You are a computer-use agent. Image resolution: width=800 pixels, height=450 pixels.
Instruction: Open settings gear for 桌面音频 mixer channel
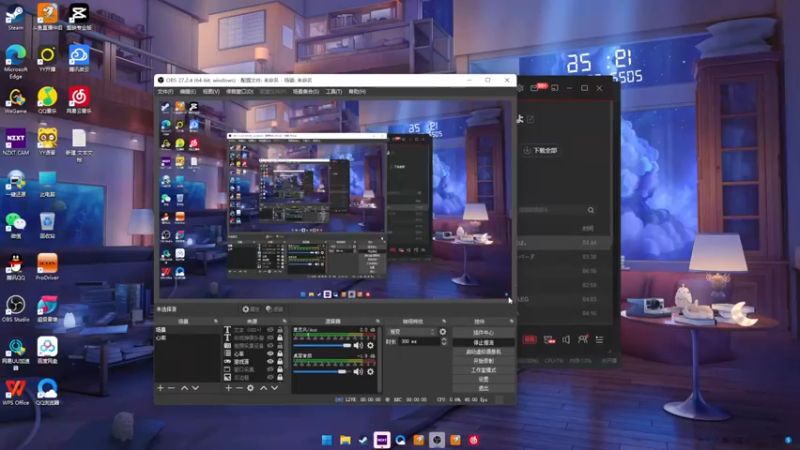click(x=370, y=371)
